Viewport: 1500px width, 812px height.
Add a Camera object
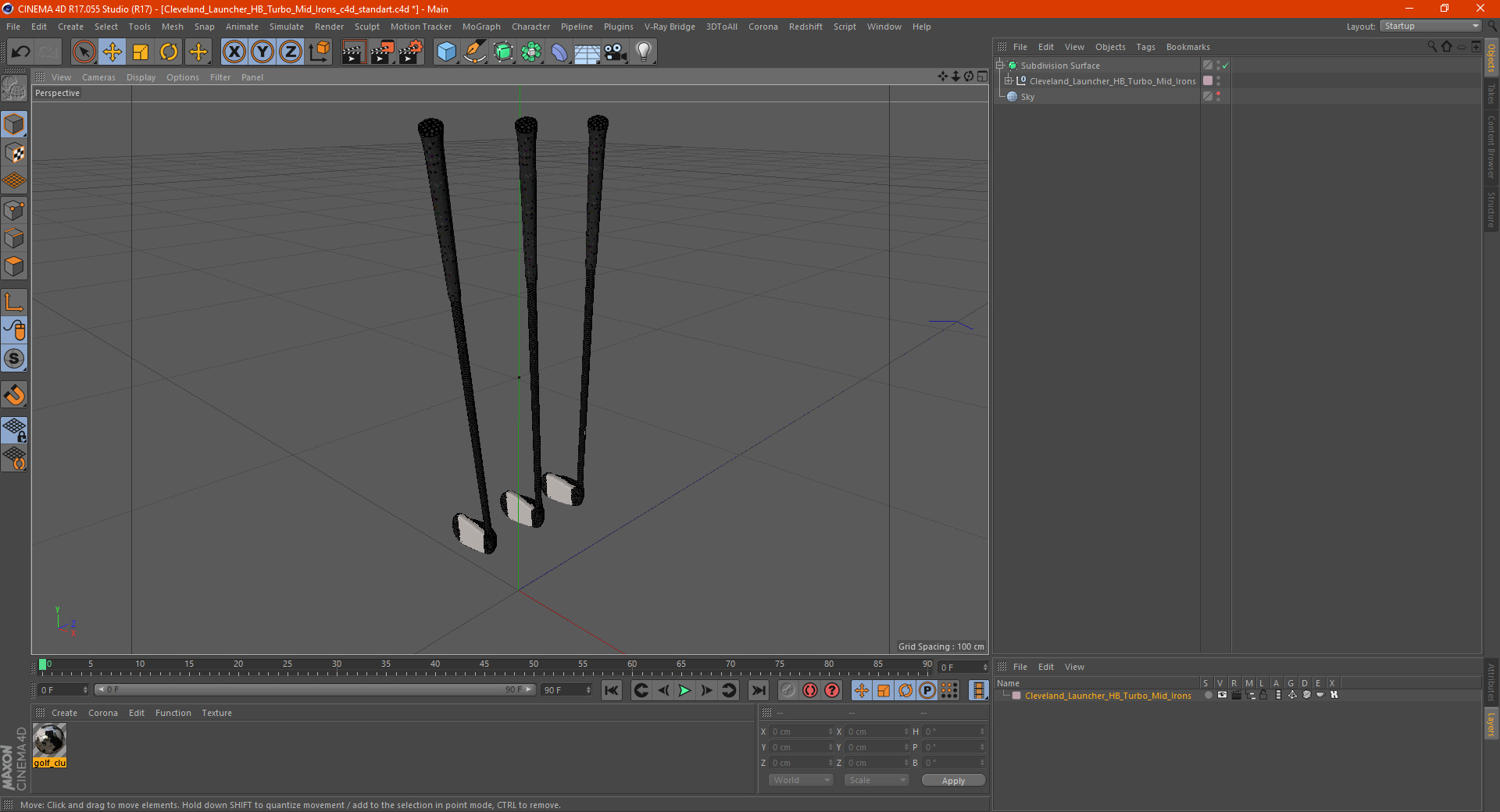(615, 52)
